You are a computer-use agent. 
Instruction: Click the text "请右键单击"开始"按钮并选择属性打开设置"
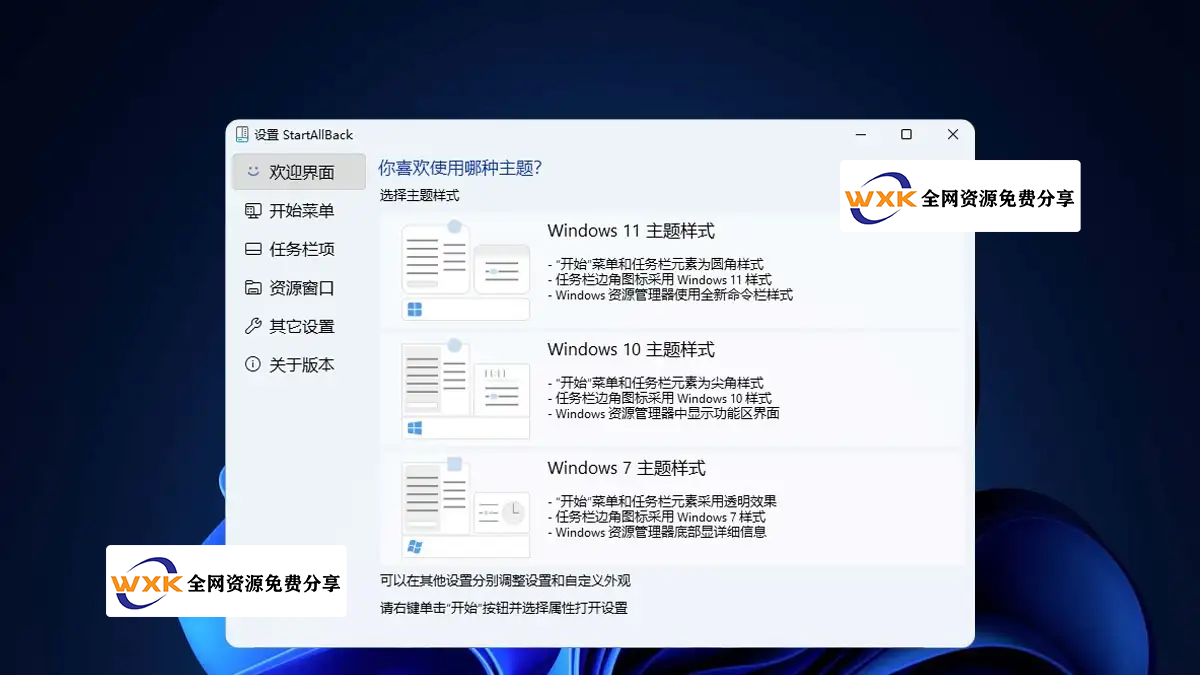coord(504,607)
